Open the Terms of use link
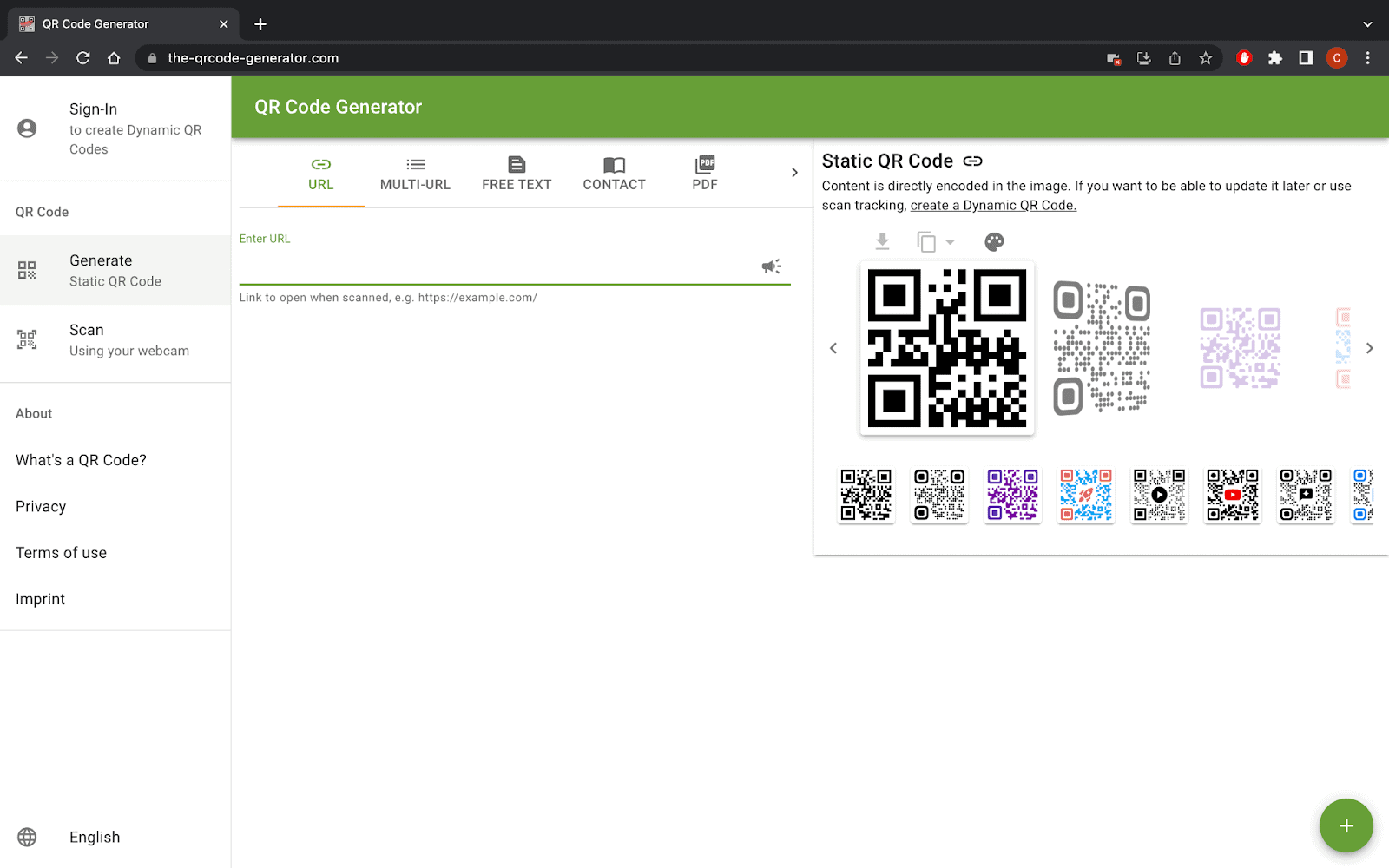 coord(61,553)
